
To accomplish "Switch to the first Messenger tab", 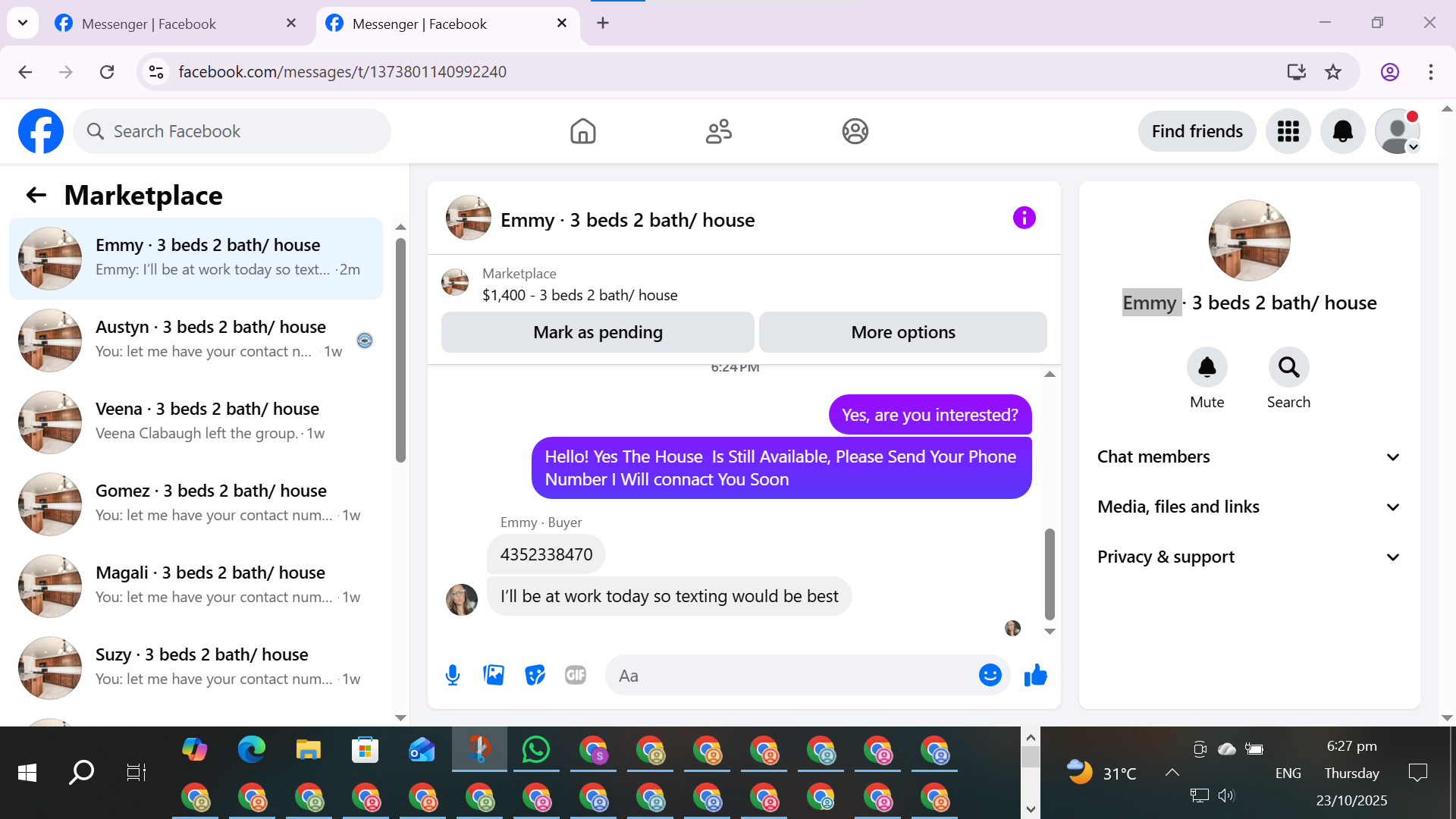I will click(149, 24).
